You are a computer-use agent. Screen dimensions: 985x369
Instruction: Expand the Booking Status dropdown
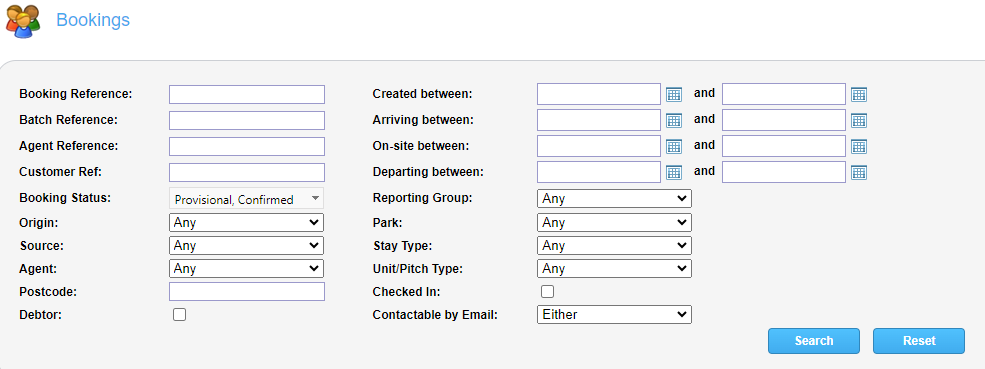(246, 199)
